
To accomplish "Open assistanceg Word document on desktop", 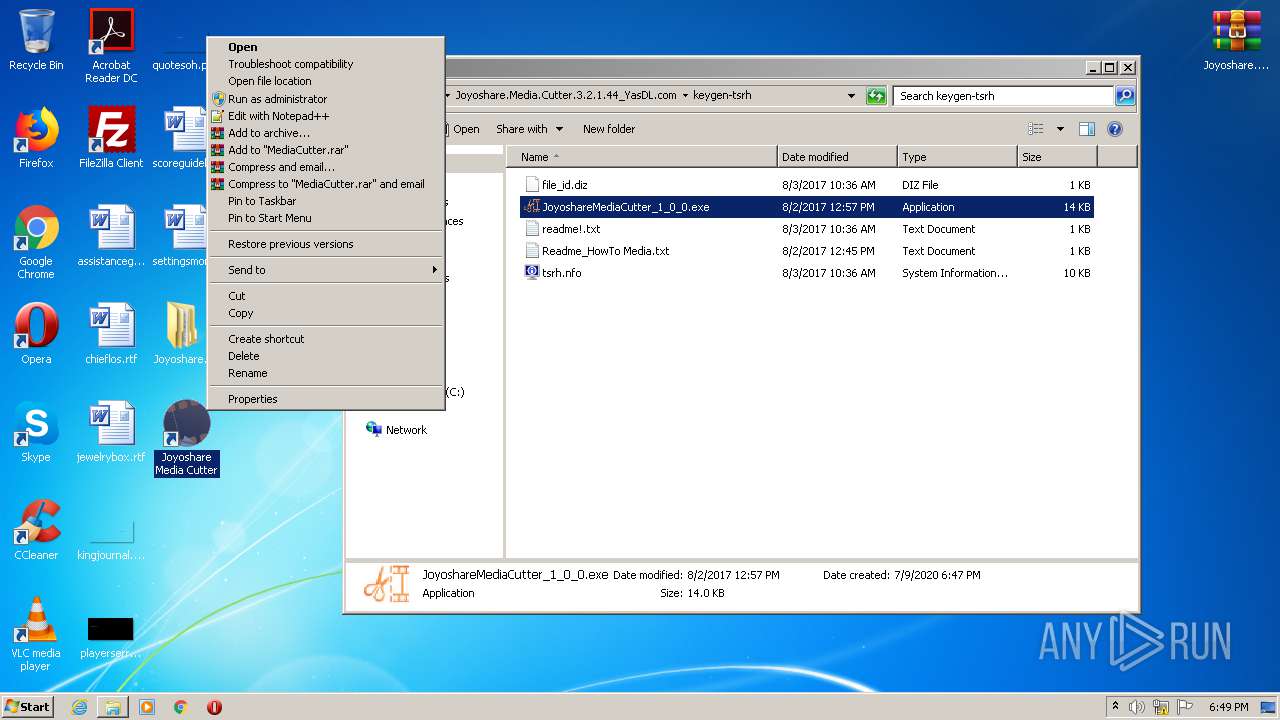I will 111,236.
